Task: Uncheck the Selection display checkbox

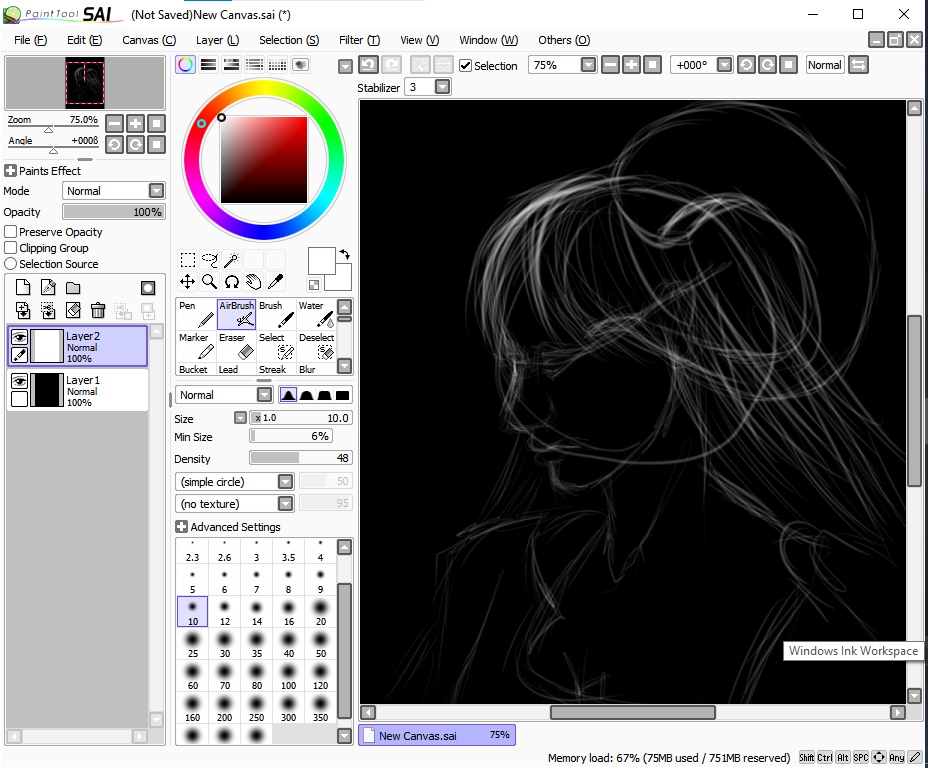Action: pyautogui.click(x=466, y=66)
